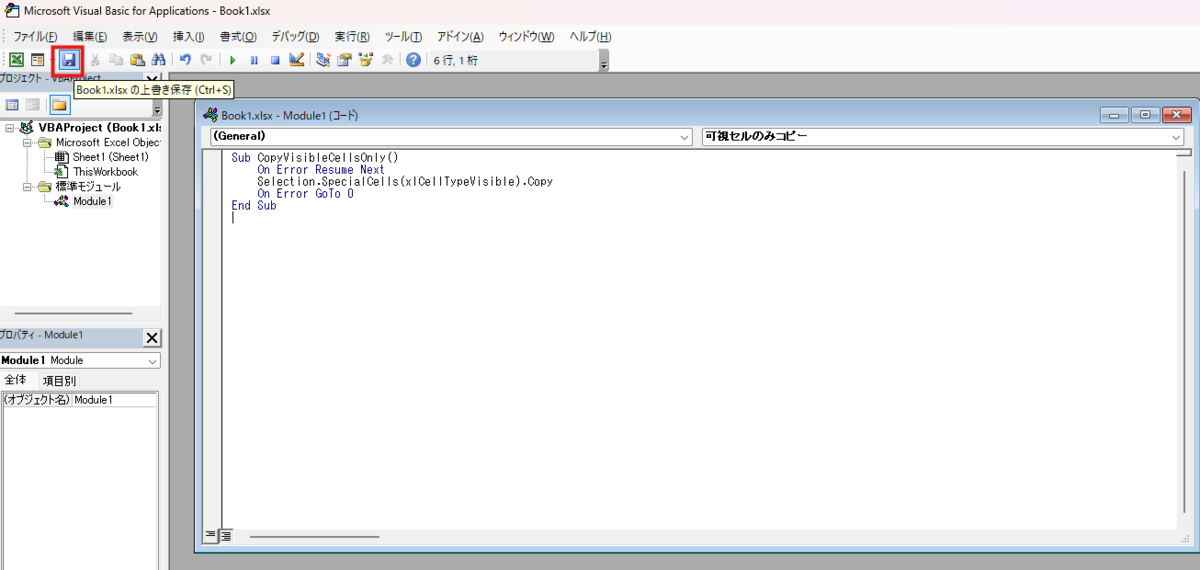Click the 'Sub CopyVisibleCellsOnly()' code line
1200x570 pixels.
click(x=315, y=158)
